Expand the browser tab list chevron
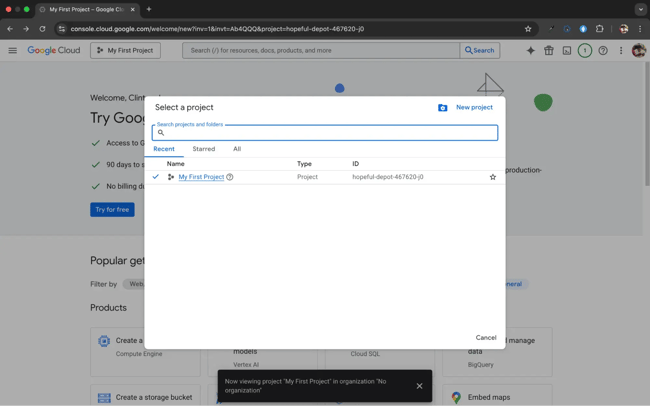This screenshot has height=406, width=650. 640,9
